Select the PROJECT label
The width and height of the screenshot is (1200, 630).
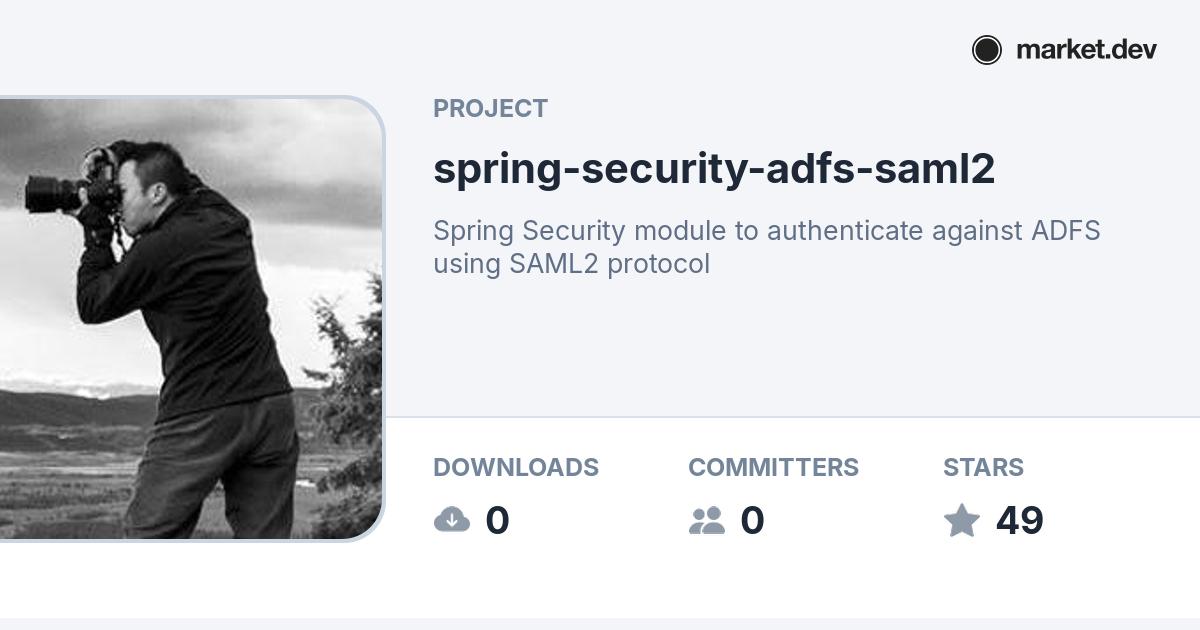[490, 108]
